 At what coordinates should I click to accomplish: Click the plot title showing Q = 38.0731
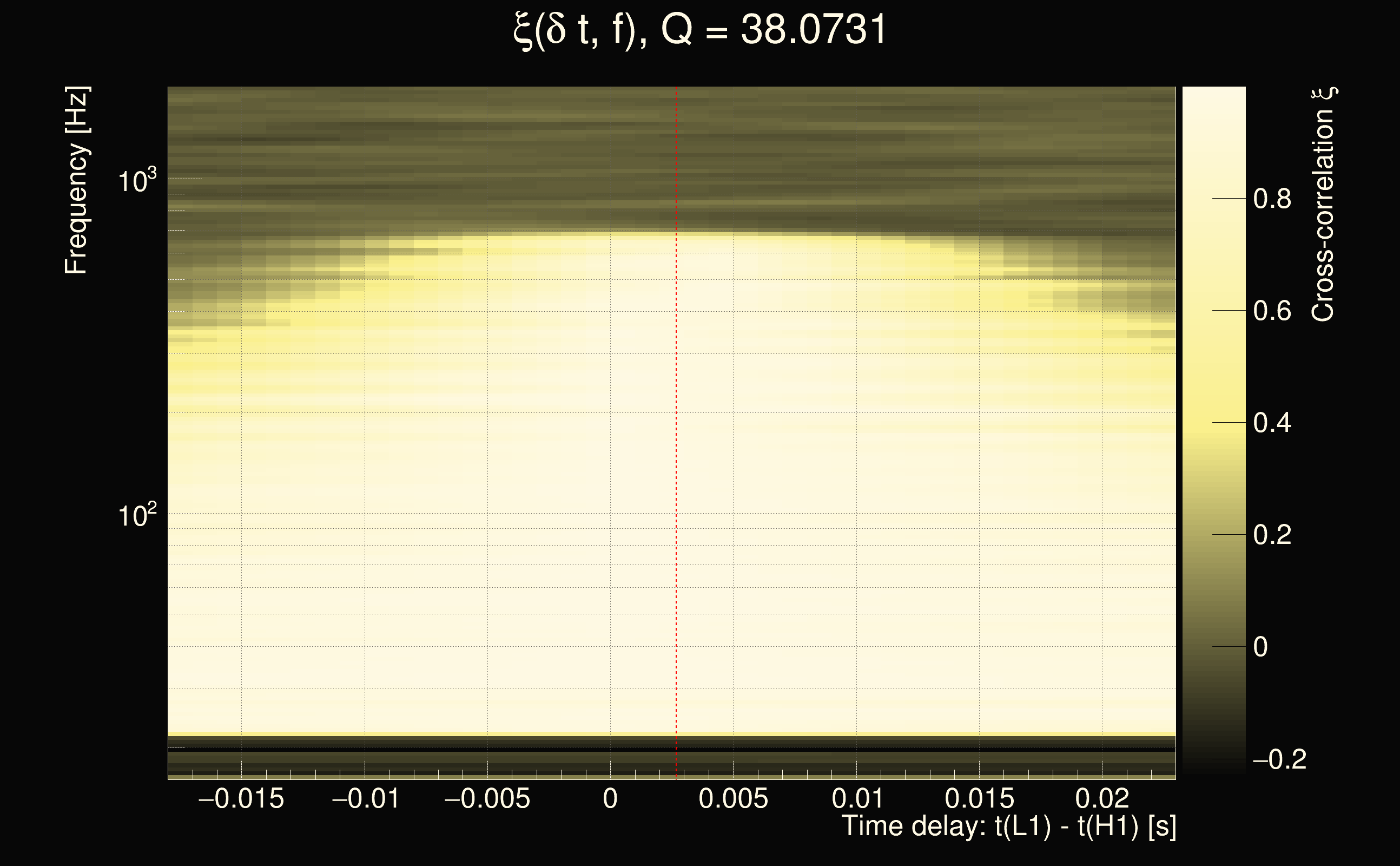click(x=699, y=31)
